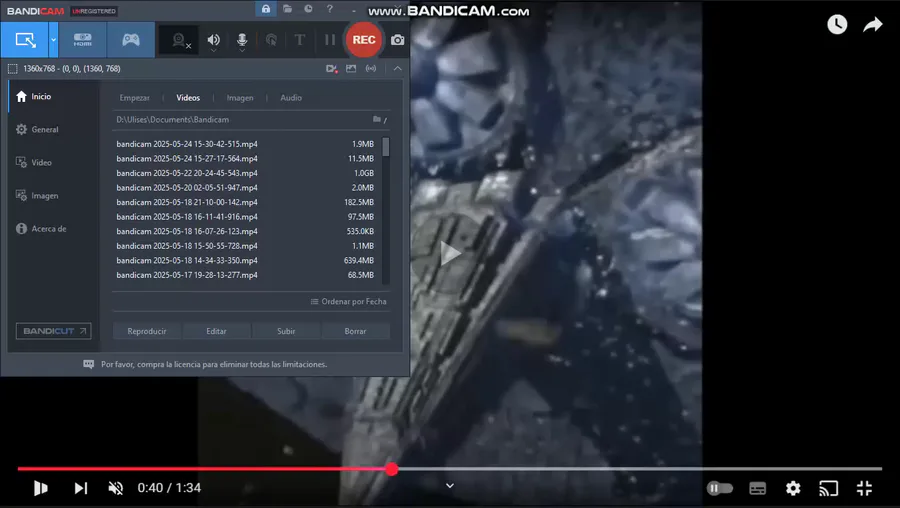The height and width of the screenshot is (508, 900).
Task: Click the Subir button
Action: tap(286, 331)
